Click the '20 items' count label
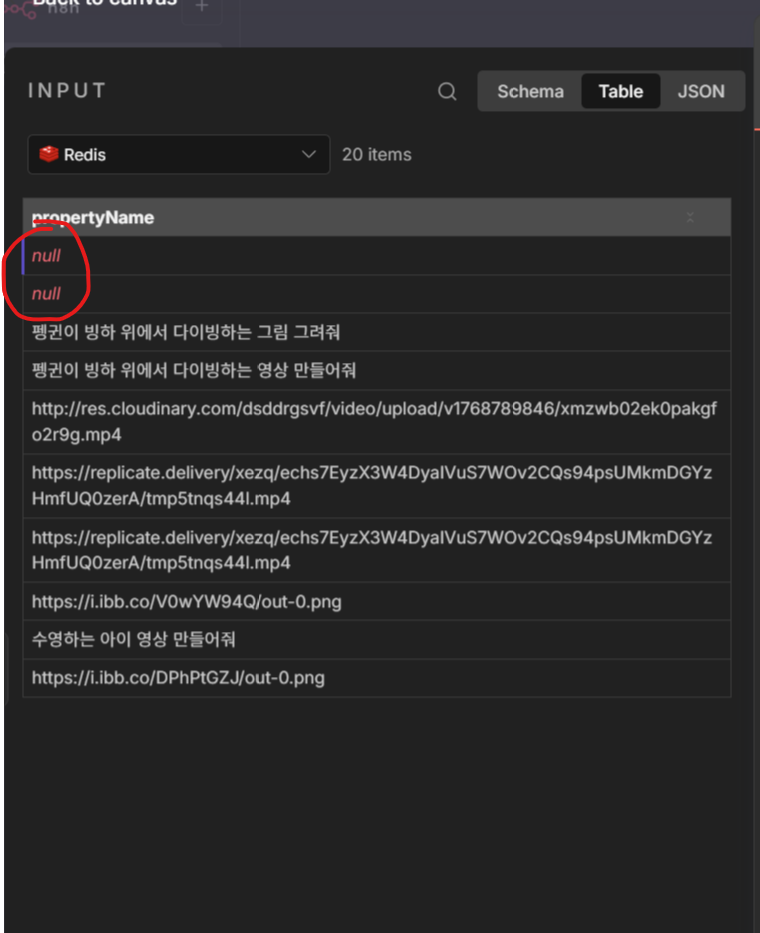Image resolution: width=760 pixels, height=933 pixels. coord(377,155)
